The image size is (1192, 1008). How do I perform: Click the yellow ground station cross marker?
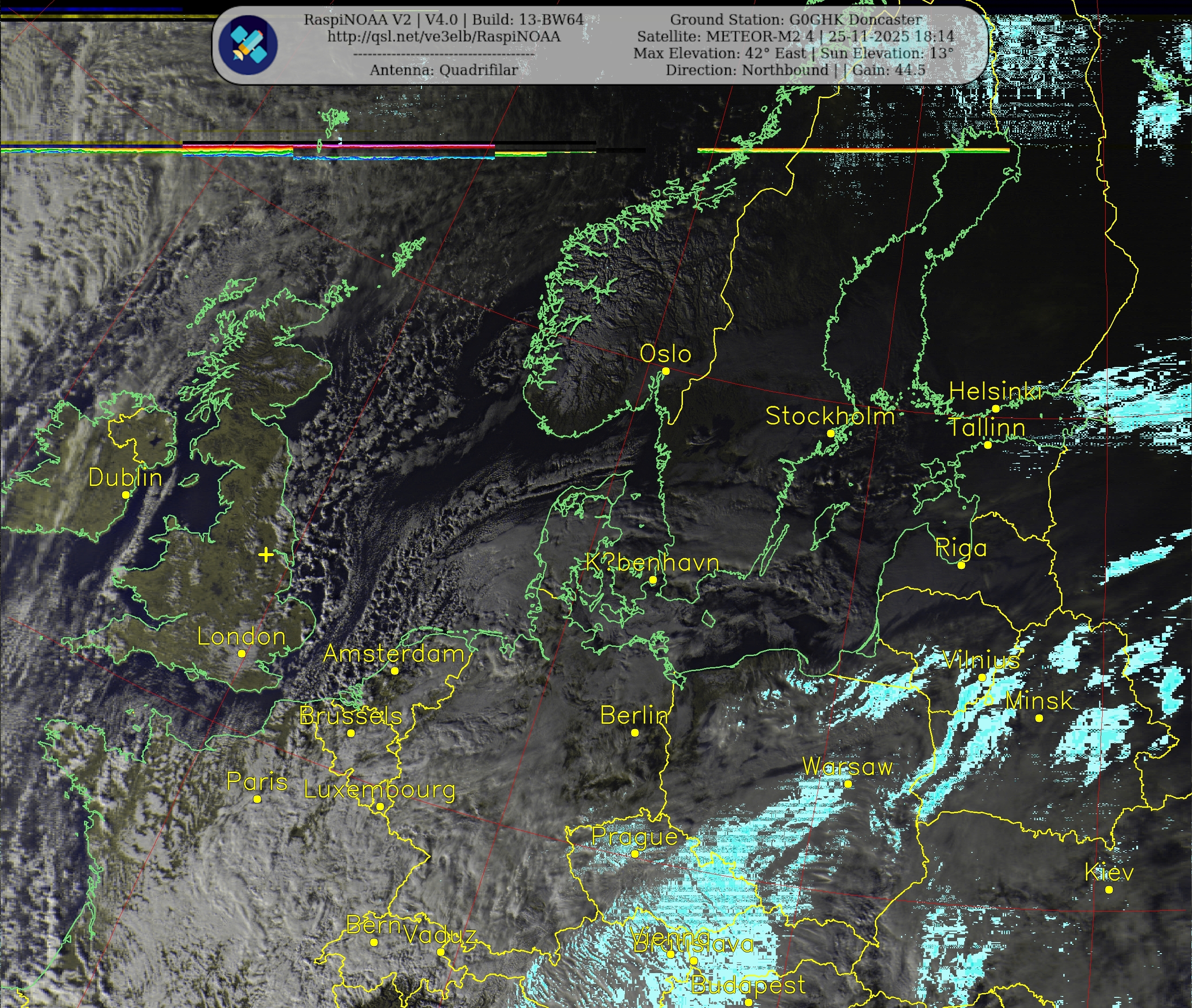[x=266, y=554]
